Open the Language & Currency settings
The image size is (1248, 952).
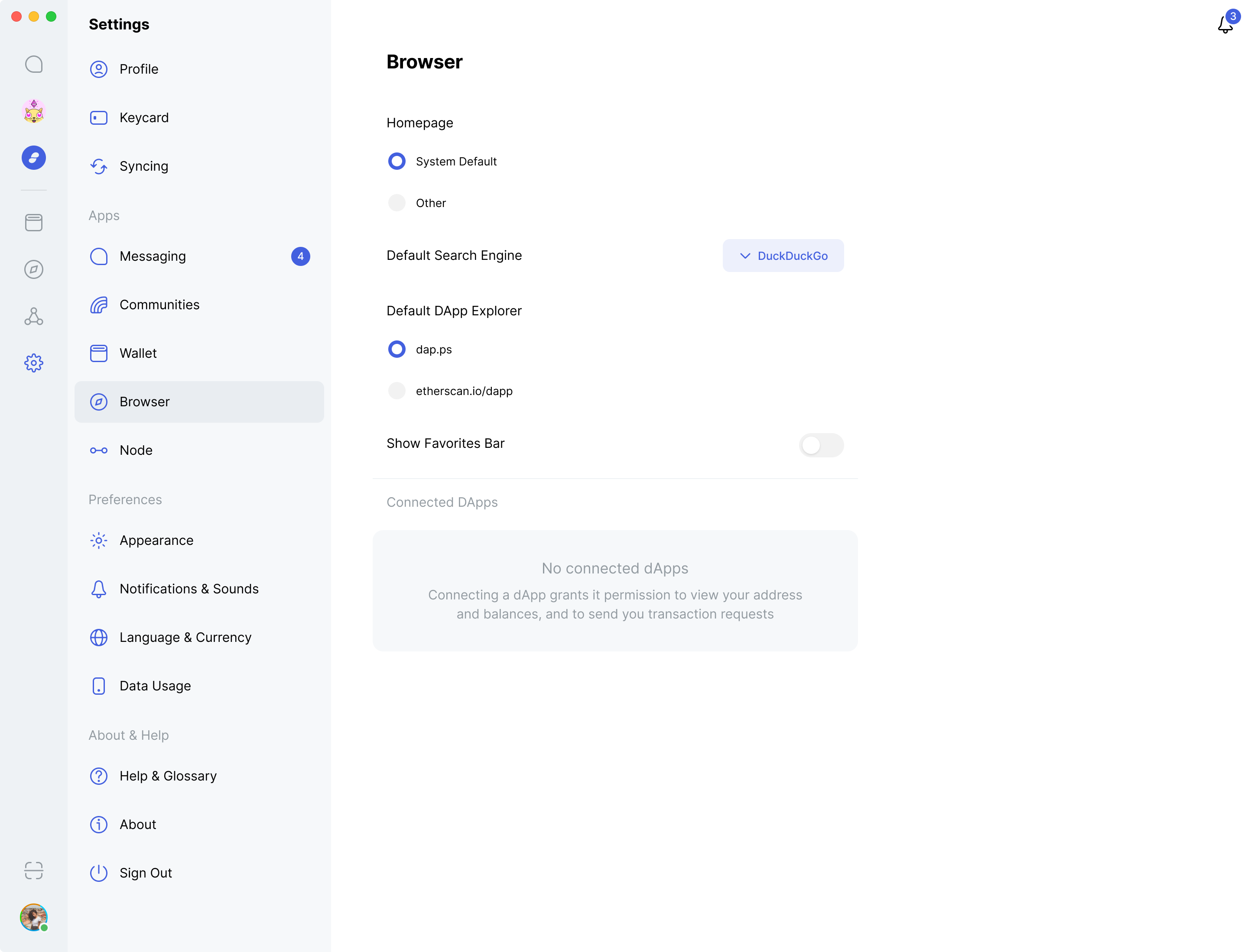(185, 638)
